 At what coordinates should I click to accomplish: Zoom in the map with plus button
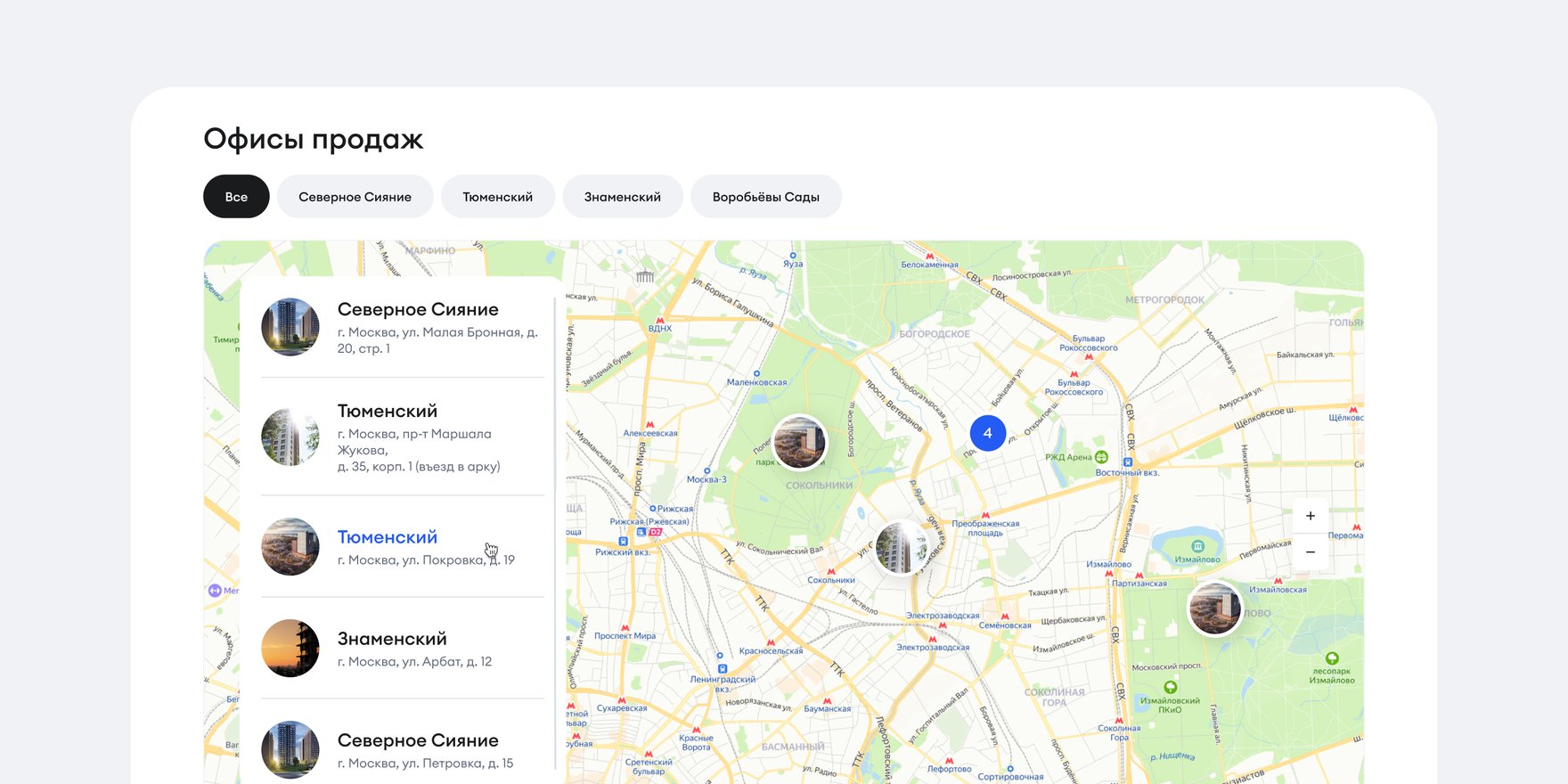tap(1310, 516)
